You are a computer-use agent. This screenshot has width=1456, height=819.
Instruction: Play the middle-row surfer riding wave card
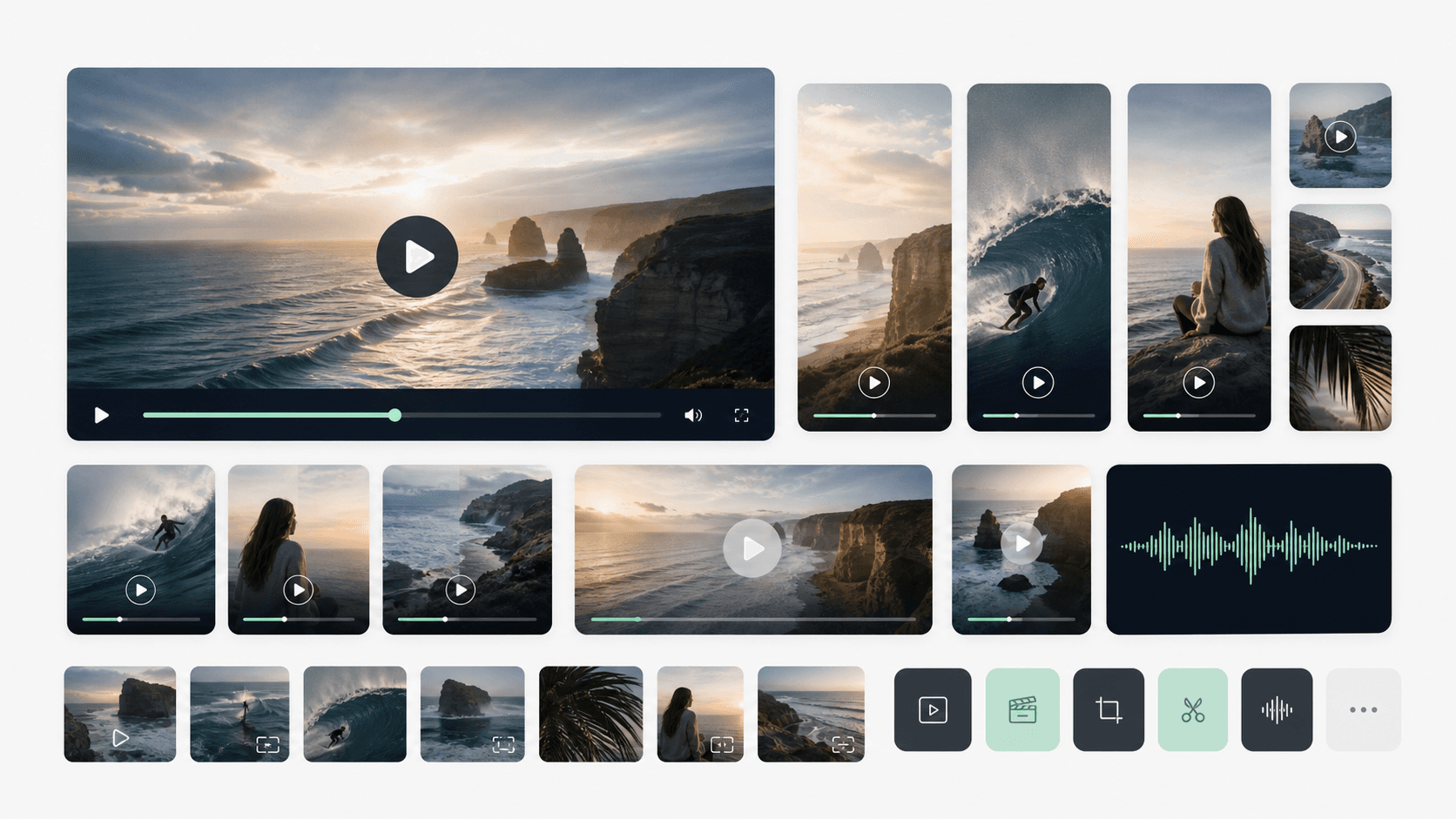[x=140, y=590]
